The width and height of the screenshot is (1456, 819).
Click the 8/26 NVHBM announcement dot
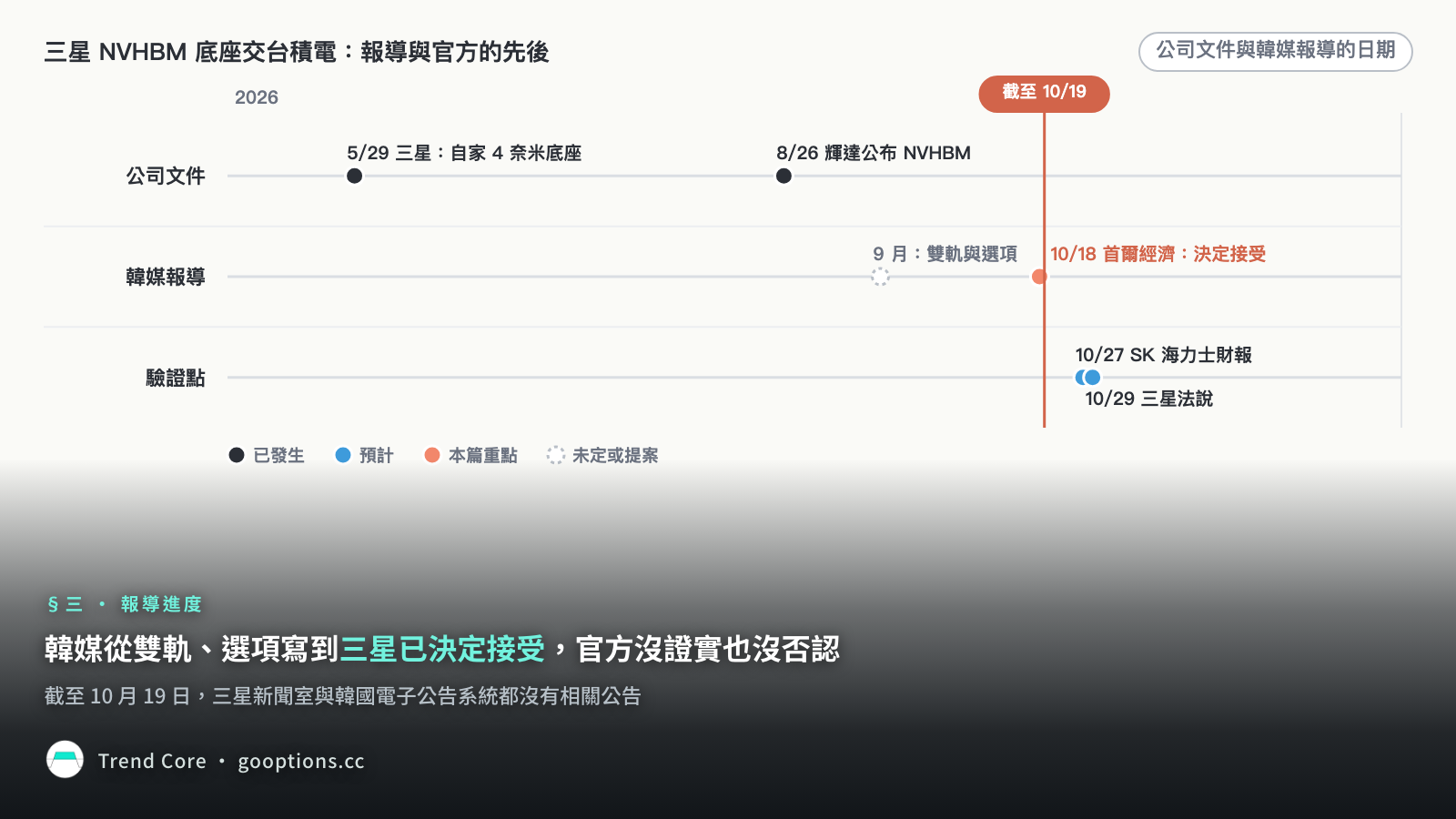(784, 176)
